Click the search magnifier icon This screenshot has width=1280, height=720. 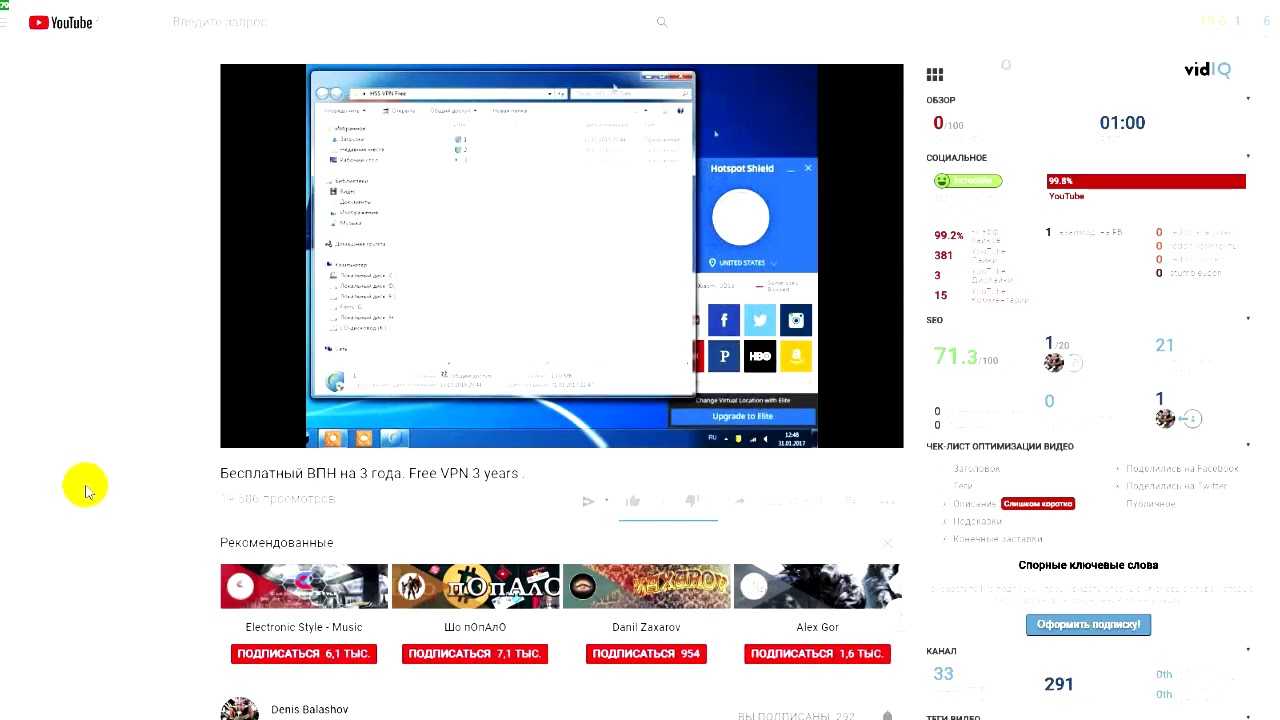[x=661, y=22]
